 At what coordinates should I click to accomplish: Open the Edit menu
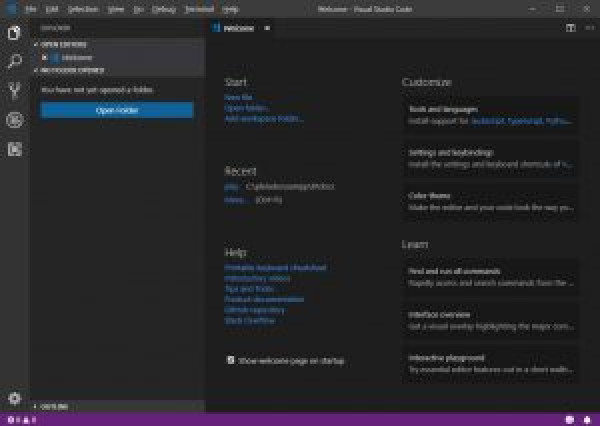52,9
